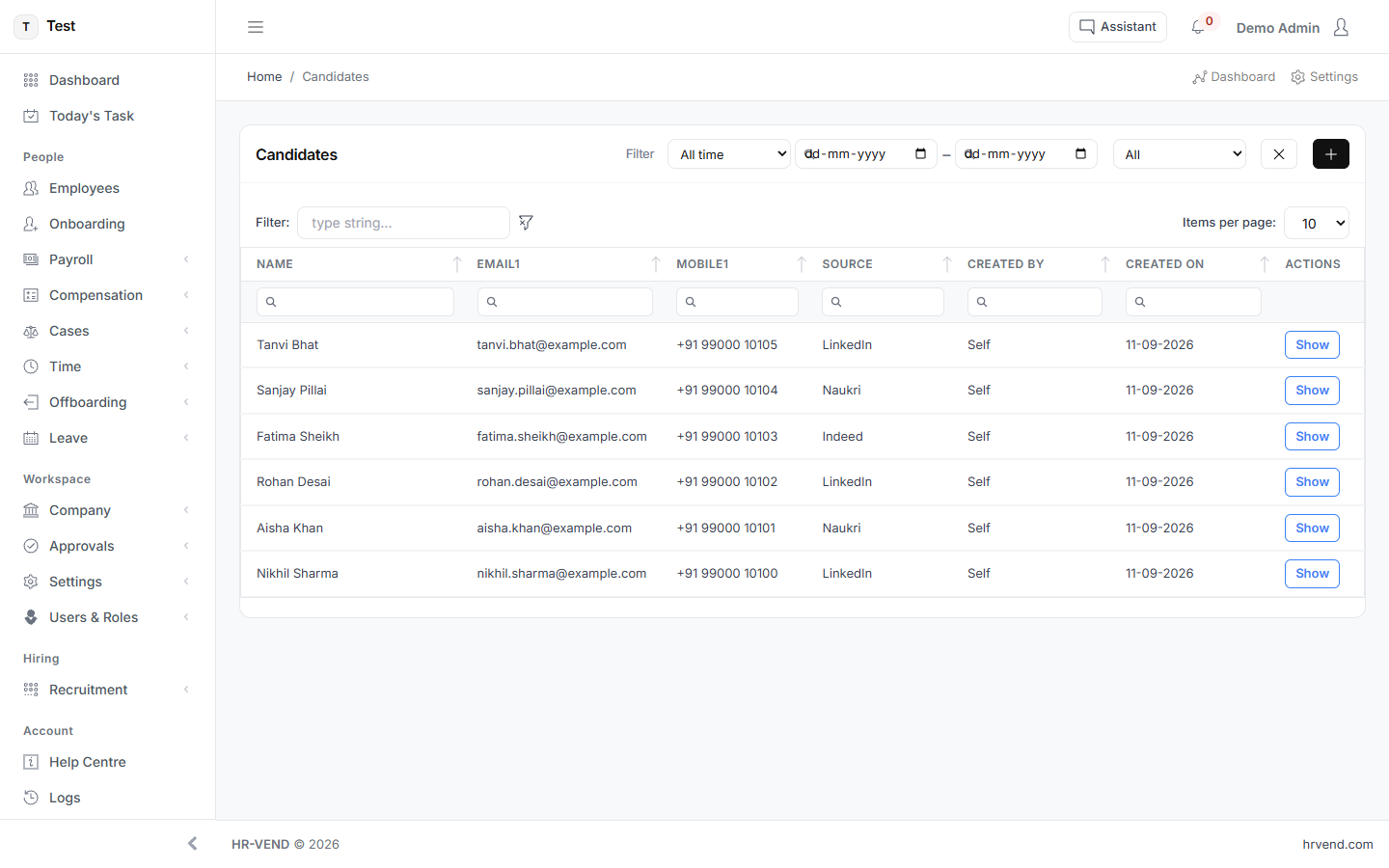Select email tanvi.bhat@example.com cell
Screen dimensions: 1389x868
(552, 345)
